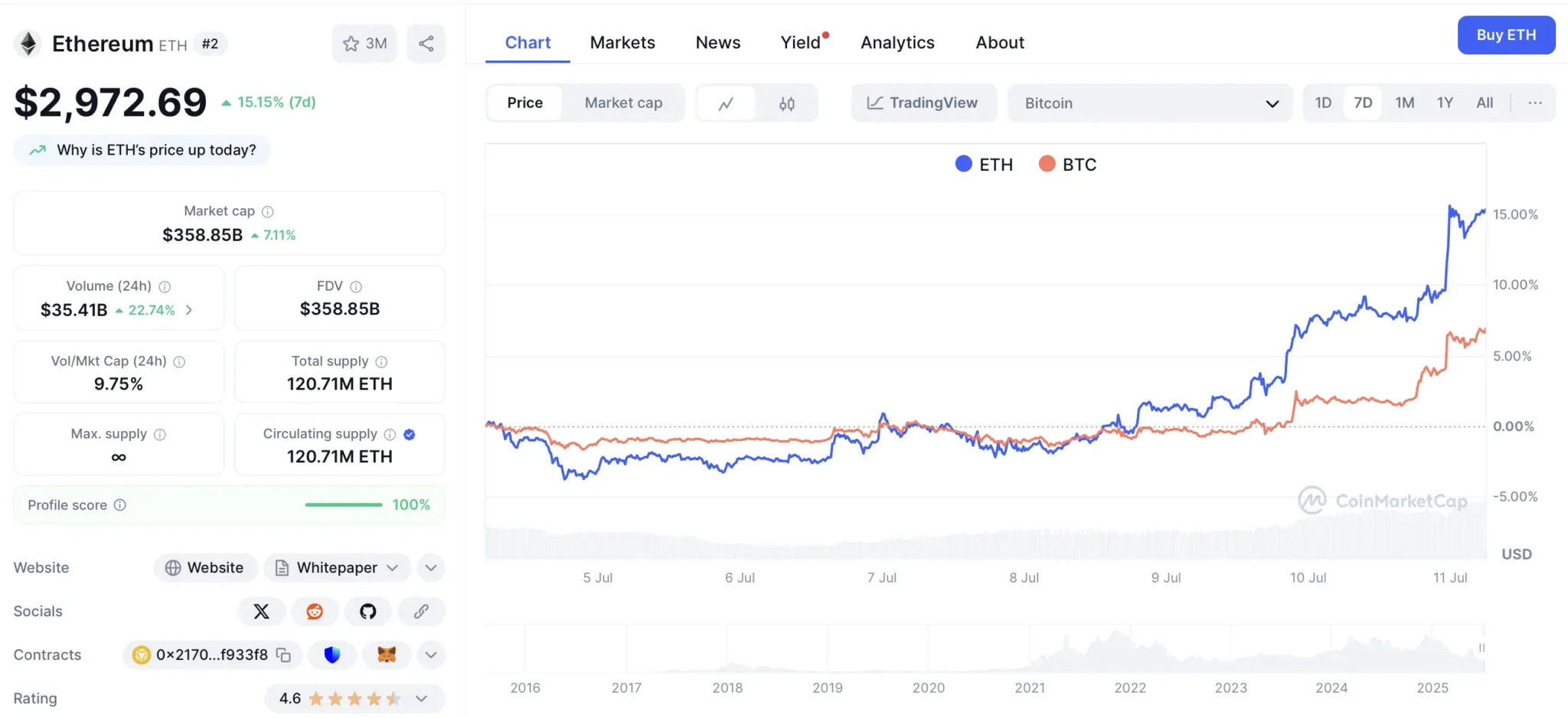Set chart range to 7D
Image resolution: width=1568 pixels, height=718 pixels.
point(1363,103)
